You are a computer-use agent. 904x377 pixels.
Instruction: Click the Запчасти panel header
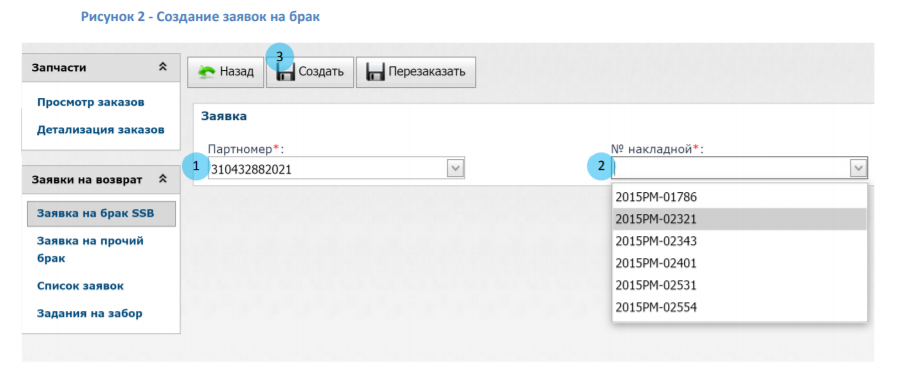pos(101,68)
